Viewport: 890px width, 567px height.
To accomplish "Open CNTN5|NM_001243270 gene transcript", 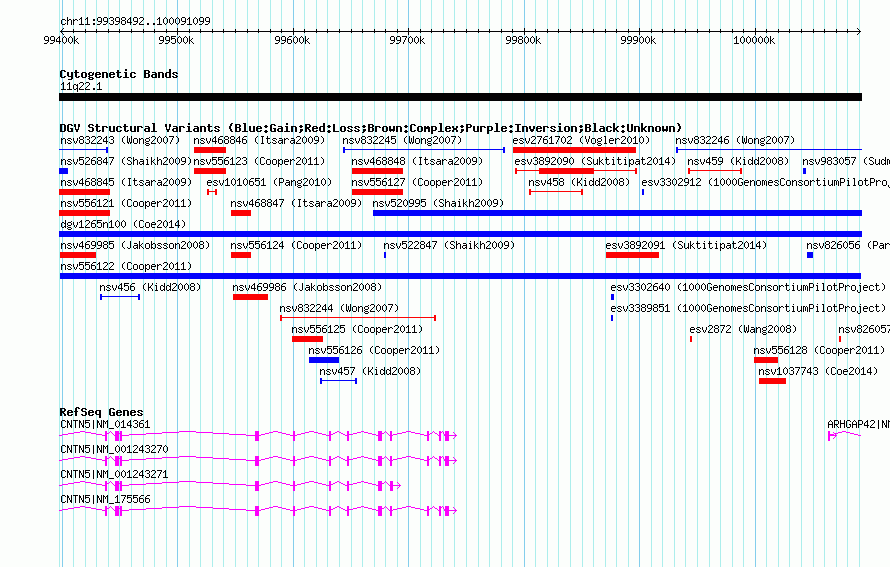I will click(258, 460).
